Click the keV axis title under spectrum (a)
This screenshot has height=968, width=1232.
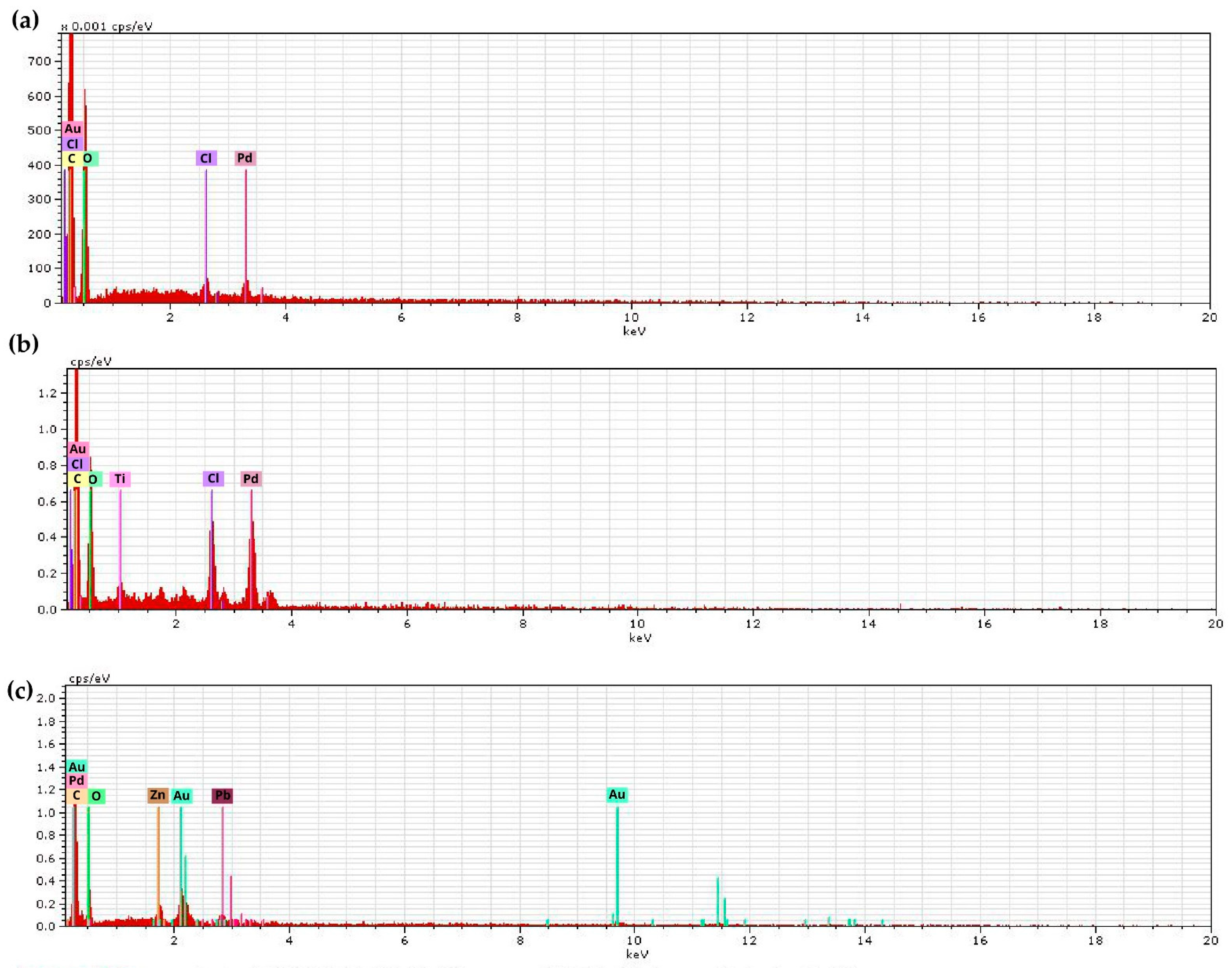[634, 331]
